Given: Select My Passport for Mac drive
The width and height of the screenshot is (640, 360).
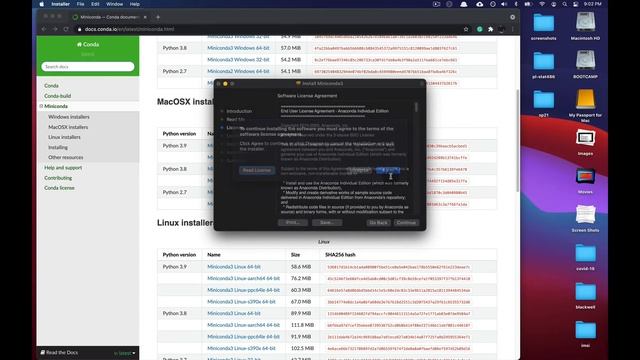Looking at the screenshot, I should [x=585, y=106].
